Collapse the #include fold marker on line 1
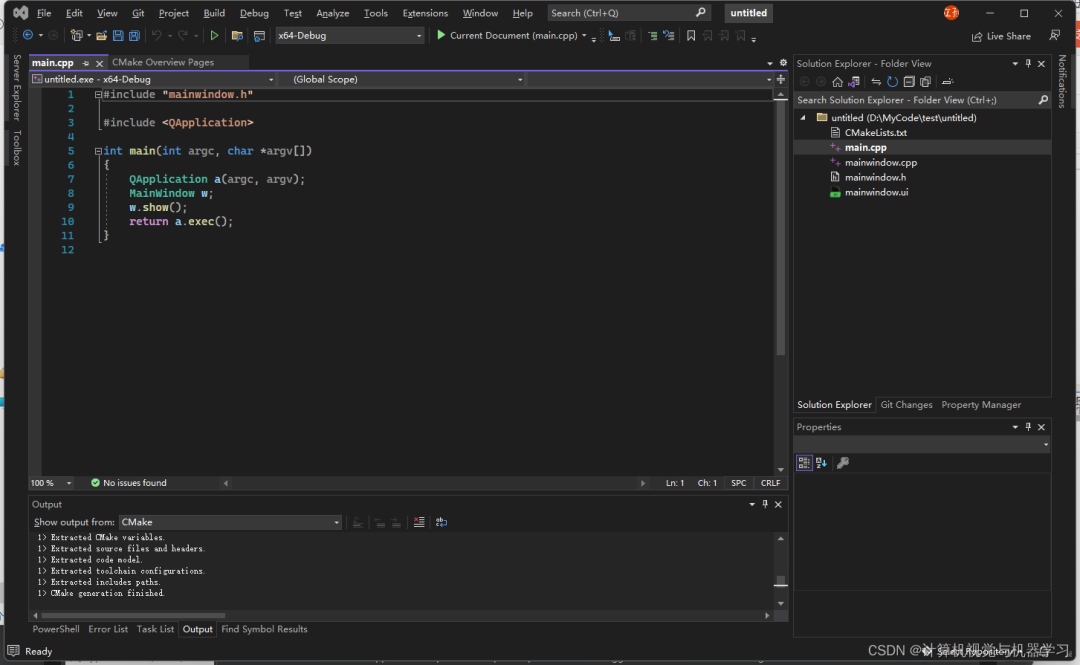Screen dimensions: 1080x665 (98, 94)
